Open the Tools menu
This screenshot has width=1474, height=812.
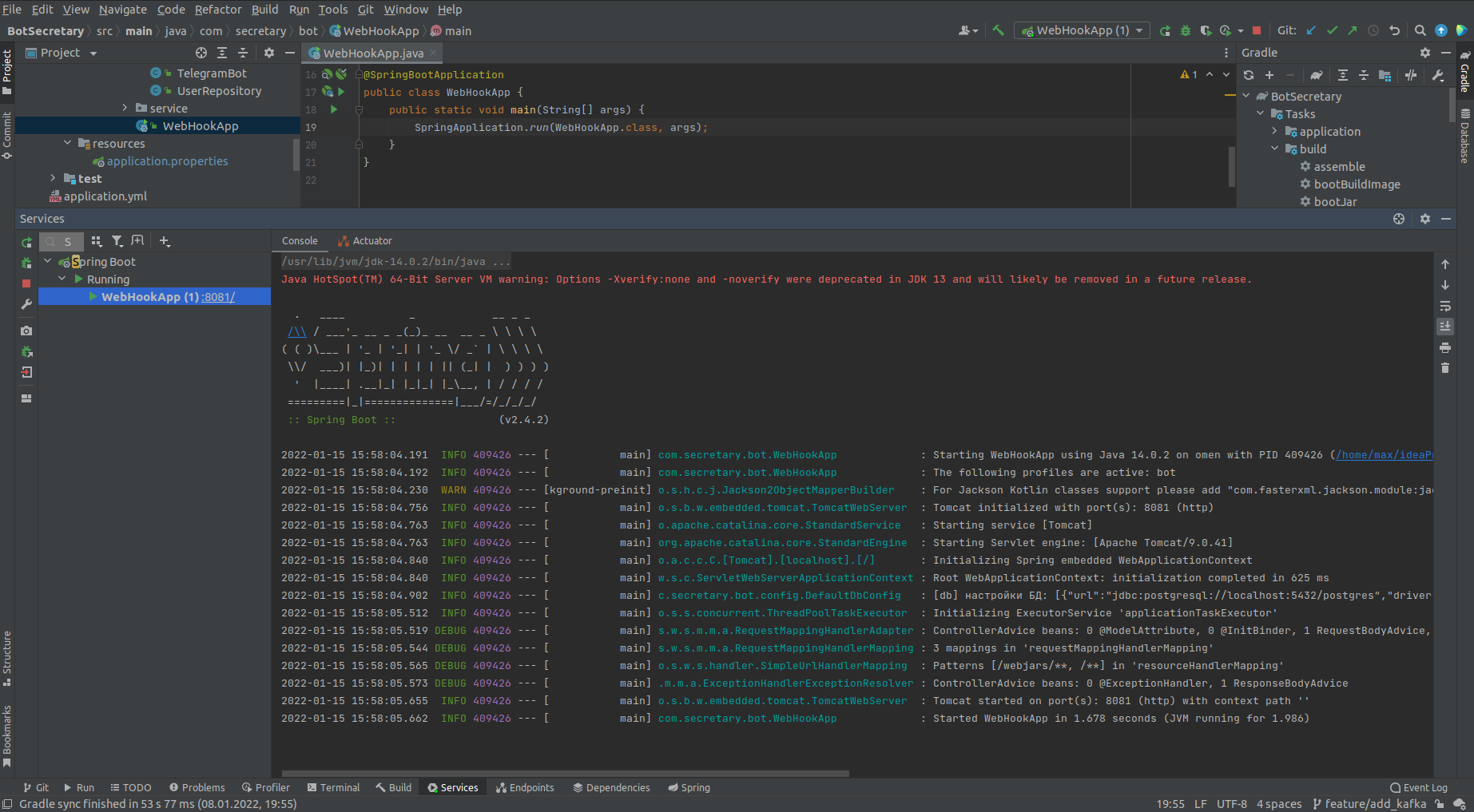click(333, 10)
